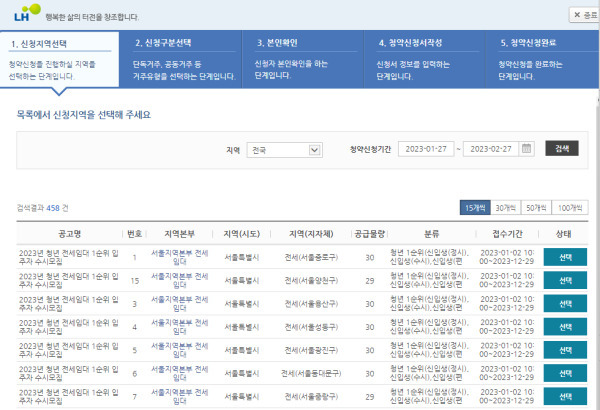Close the window with 종료 button

click(585, 15)
